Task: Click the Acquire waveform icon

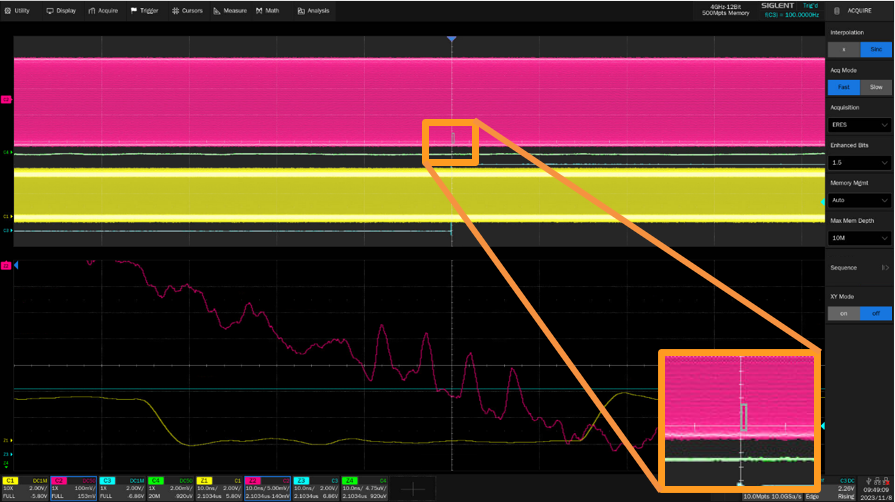Action: click(91, 10)
